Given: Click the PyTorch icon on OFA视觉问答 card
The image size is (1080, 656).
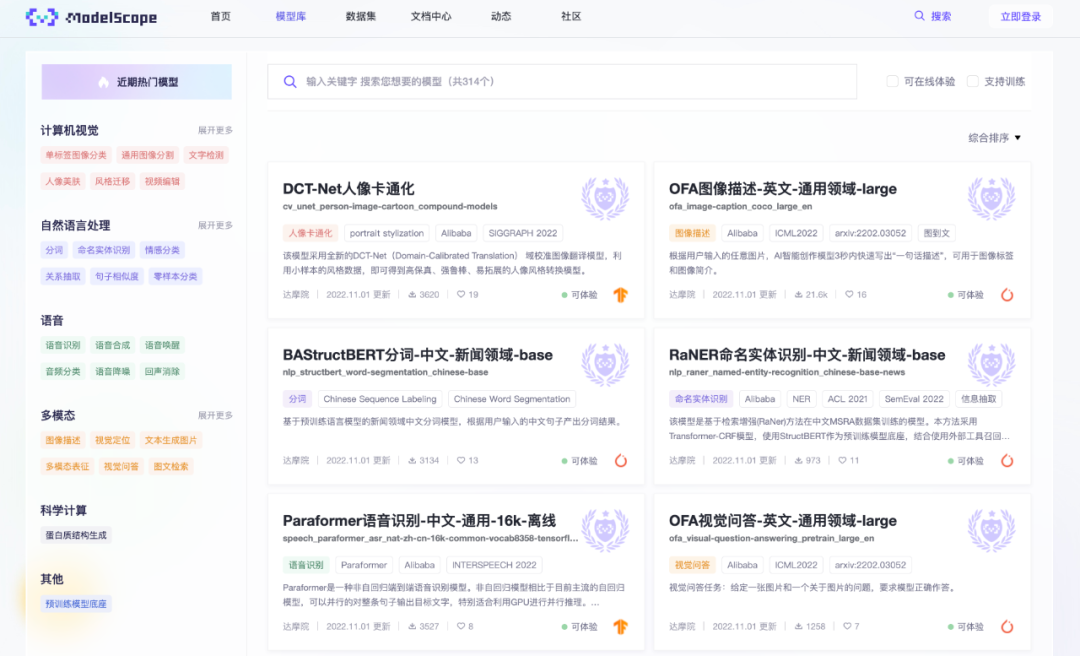Looking at the screenshot, I should tap(1007, 628).
